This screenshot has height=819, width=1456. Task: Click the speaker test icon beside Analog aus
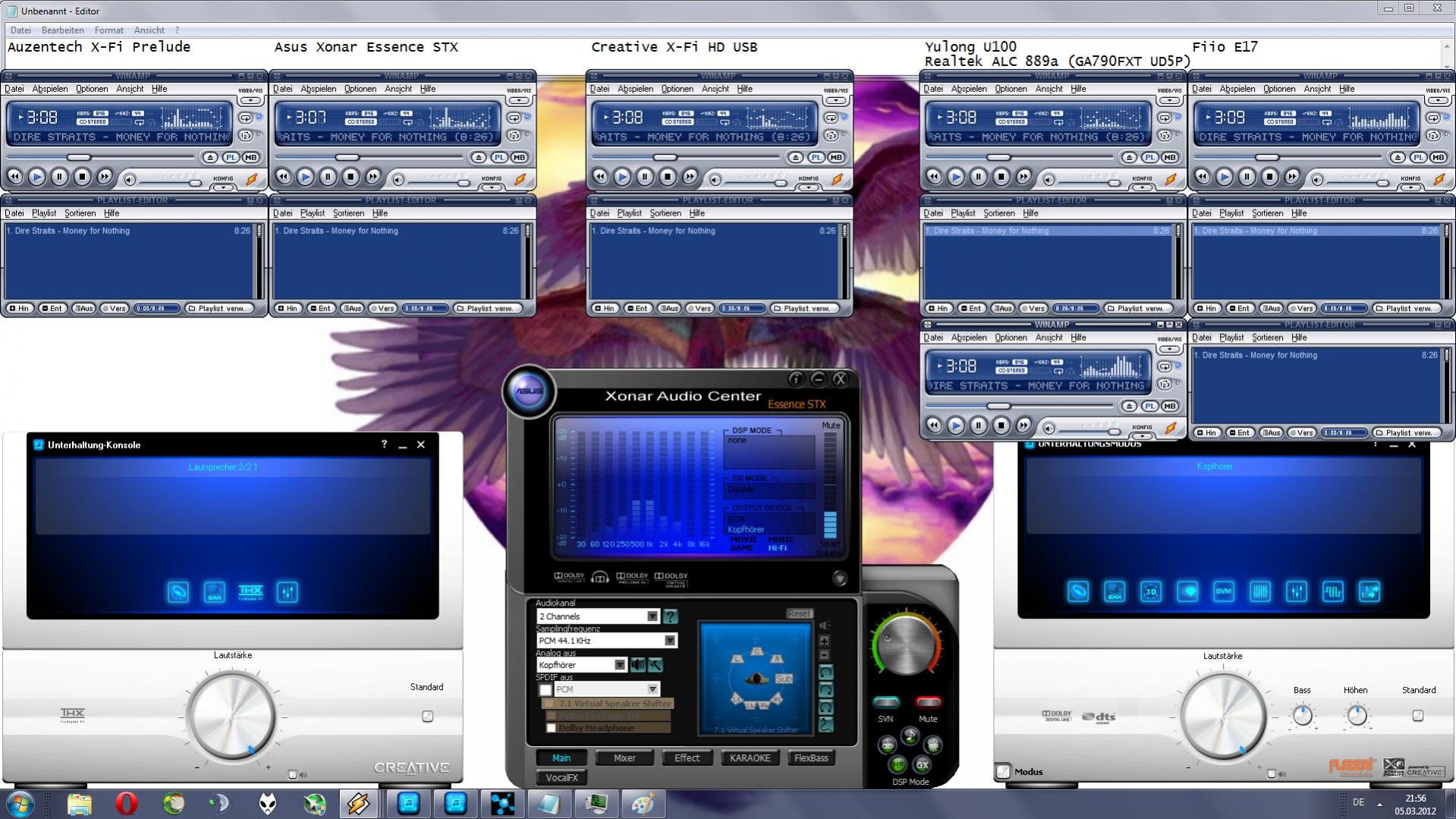click(x=638, y=665)
